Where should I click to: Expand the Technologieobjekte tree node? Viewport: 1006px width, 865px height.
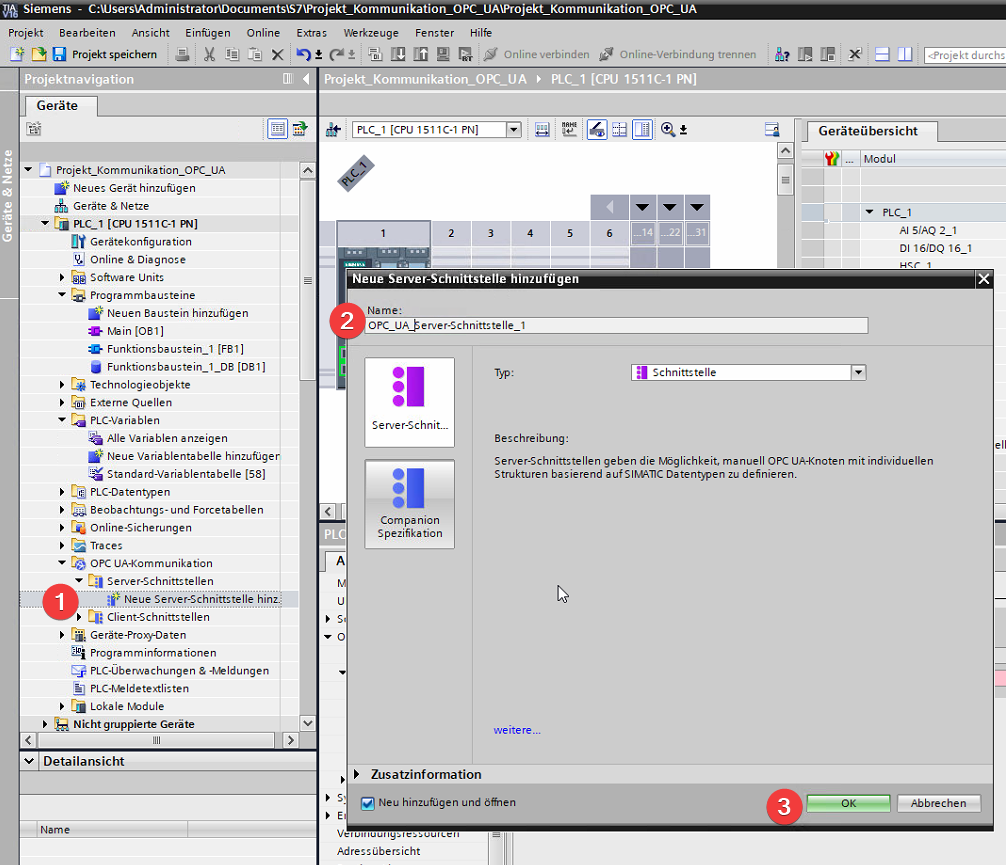click(62, 384)
